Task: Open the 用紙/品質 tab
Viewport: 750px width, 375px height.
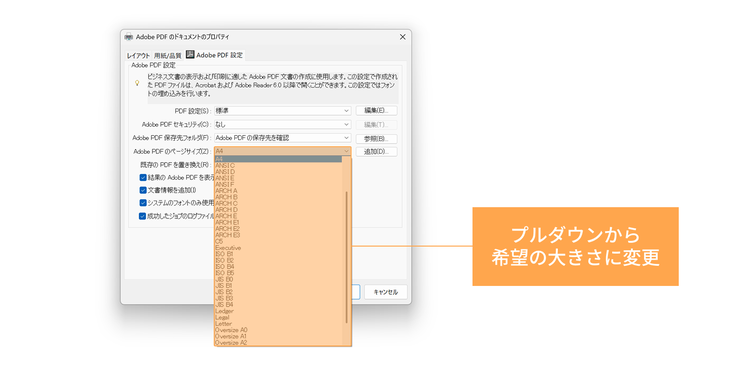Action: click(x=167, y=55)
